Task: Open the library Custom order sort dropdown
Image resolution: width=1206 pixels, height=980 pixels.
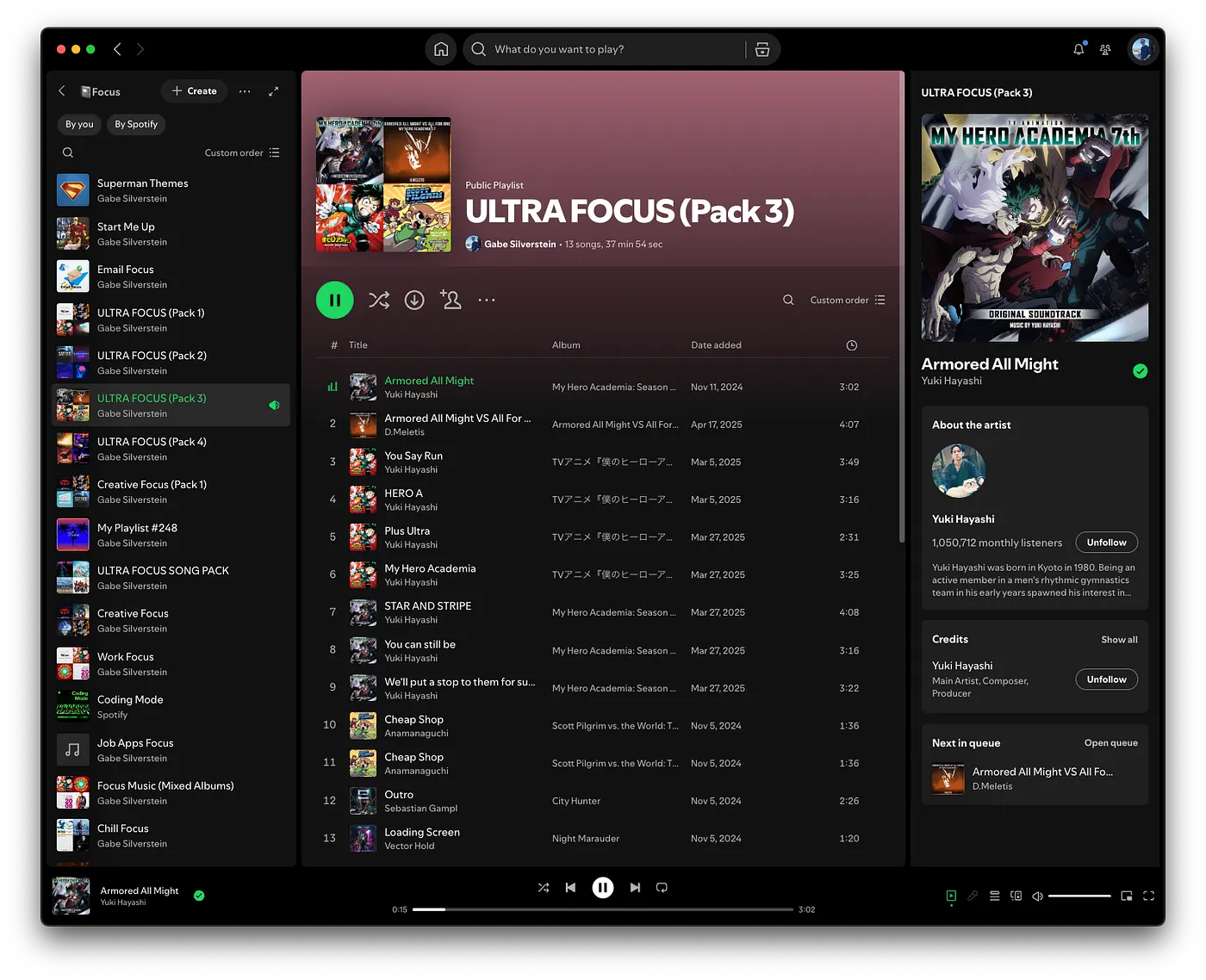Action: [x=242, y=152]
